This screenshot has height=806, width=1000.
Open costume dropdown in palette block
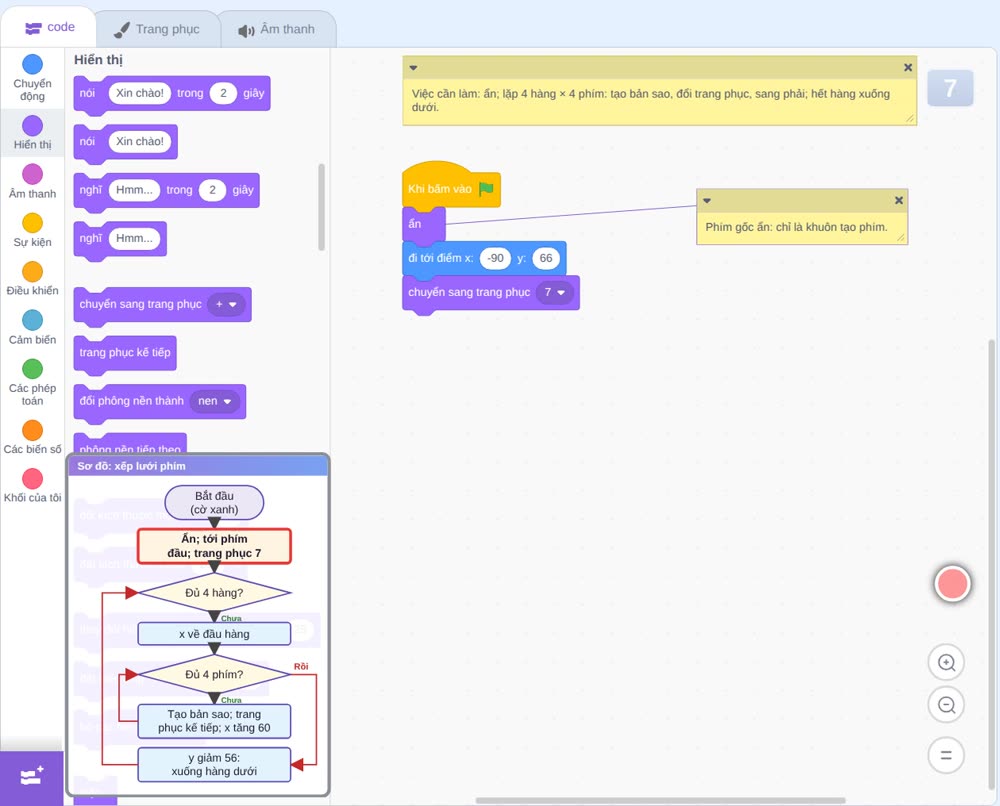point(226,304)
